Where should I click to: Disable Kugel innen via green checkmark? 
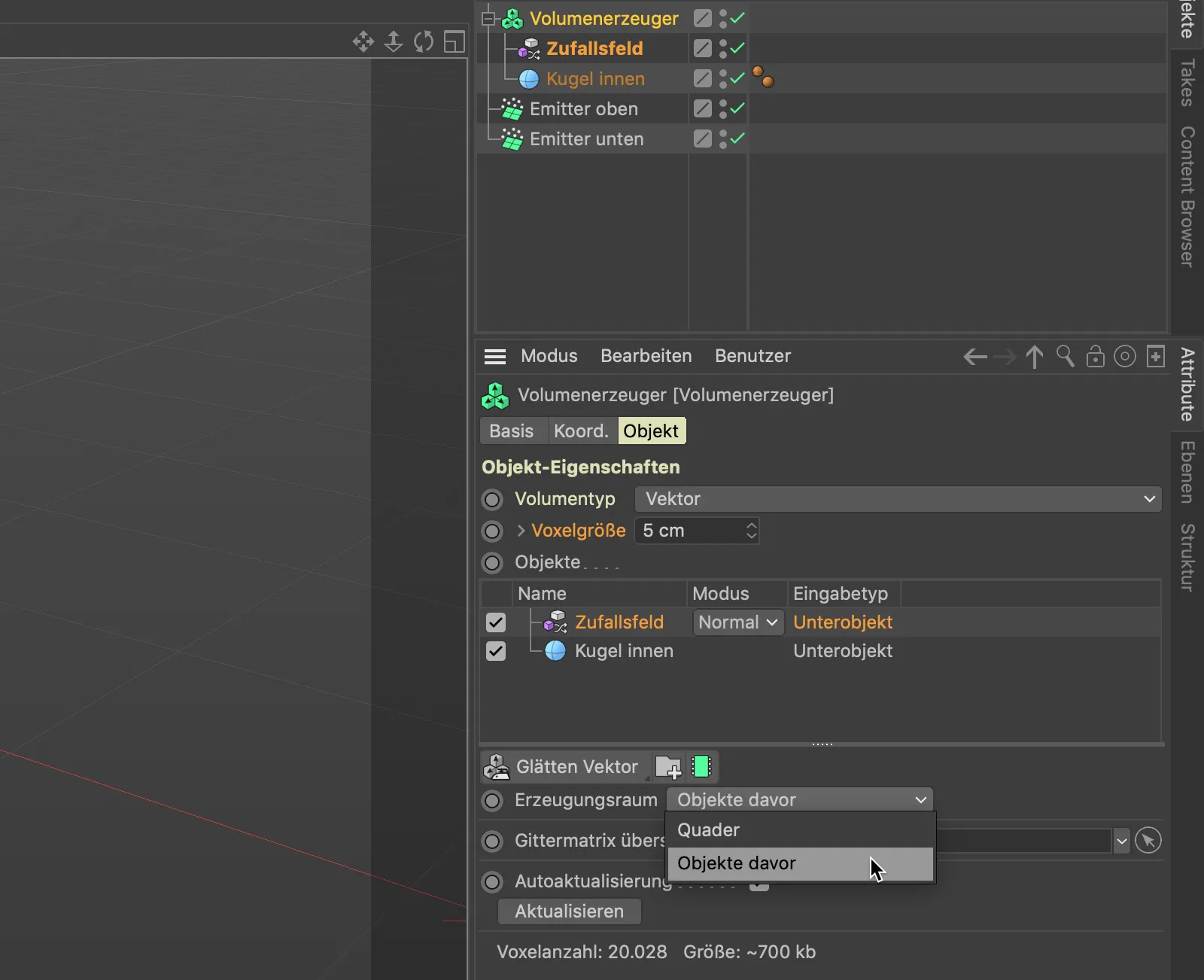(737, 78)
